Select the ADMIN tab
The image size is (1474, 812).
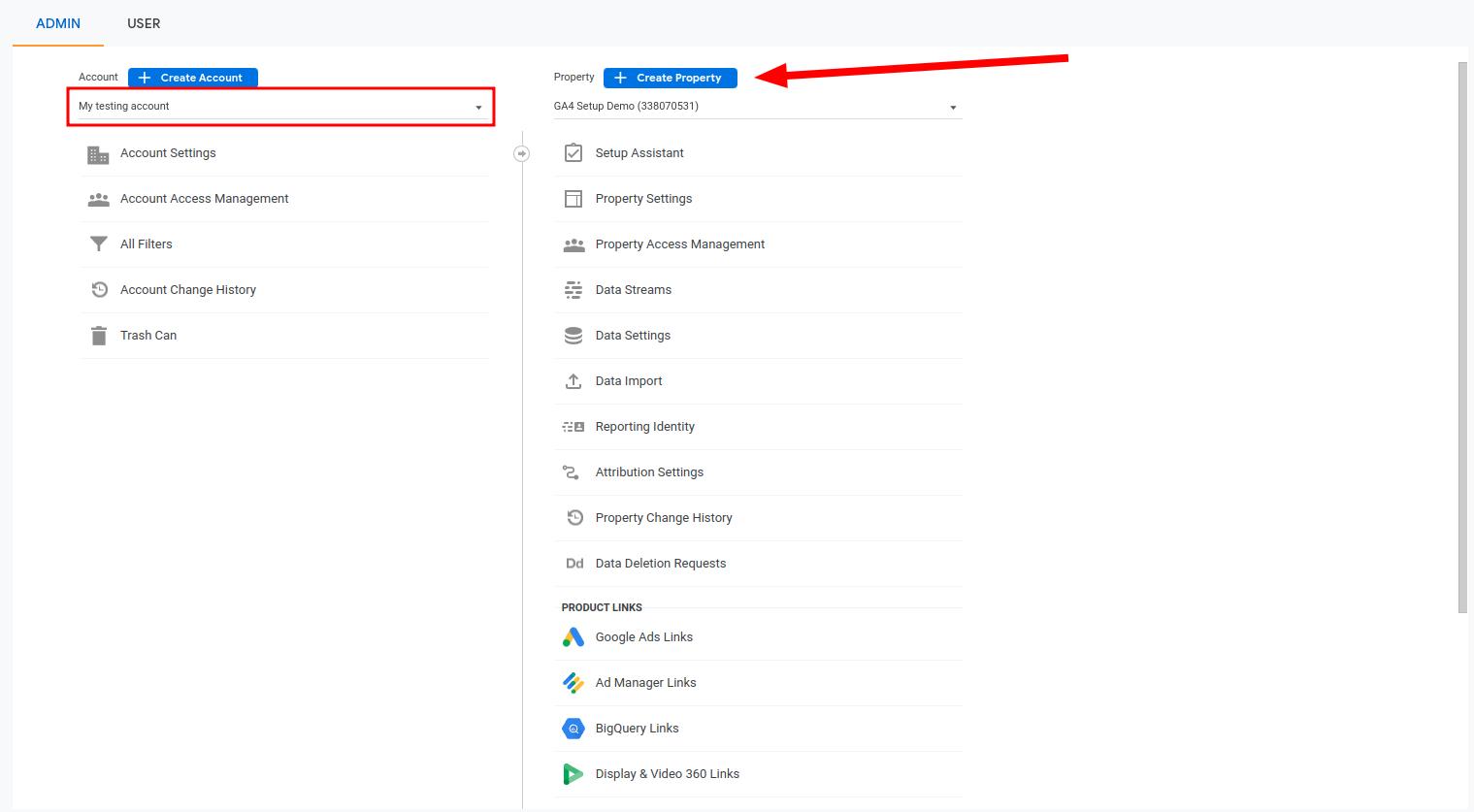tap(57, 23)
